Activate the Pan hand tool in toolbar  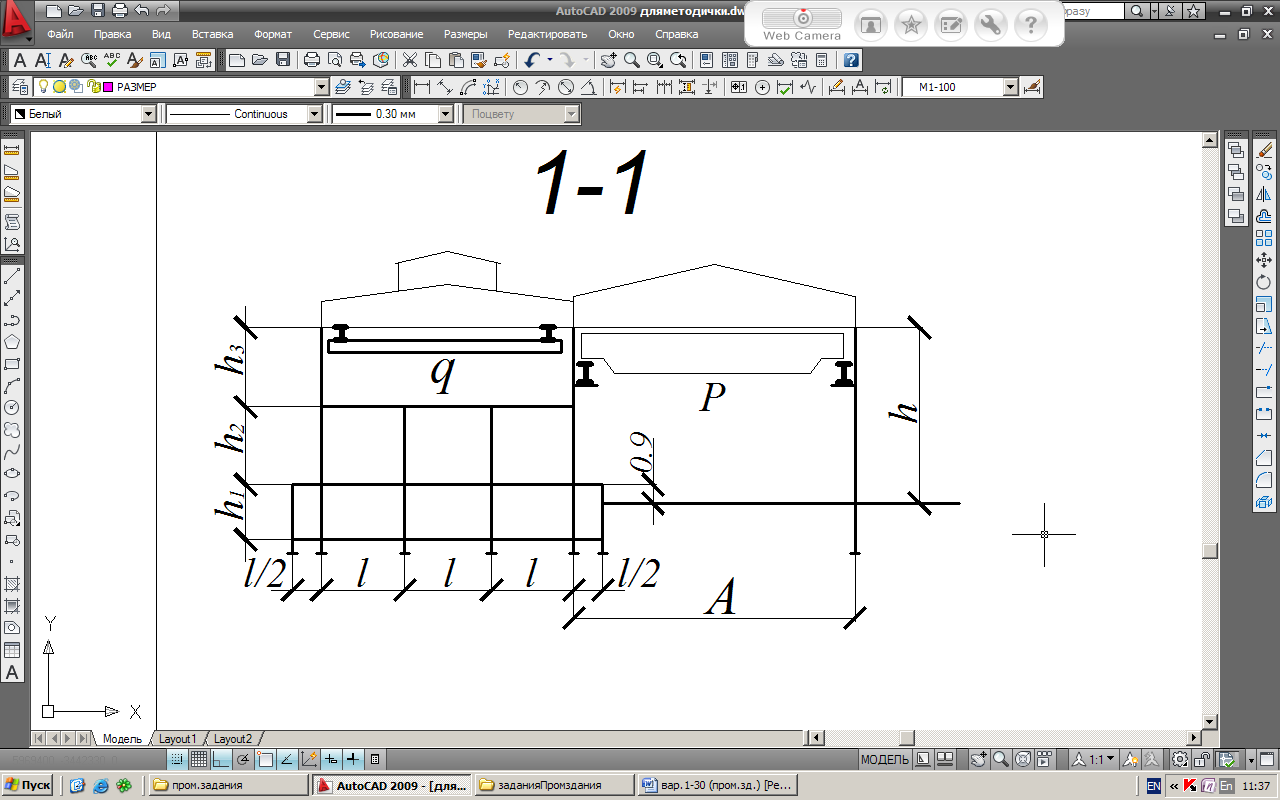pos(609,60)
